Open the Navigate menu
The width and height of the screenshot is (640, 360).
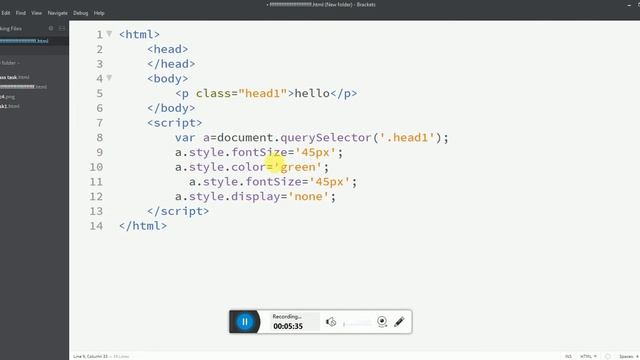pos(58,13)
